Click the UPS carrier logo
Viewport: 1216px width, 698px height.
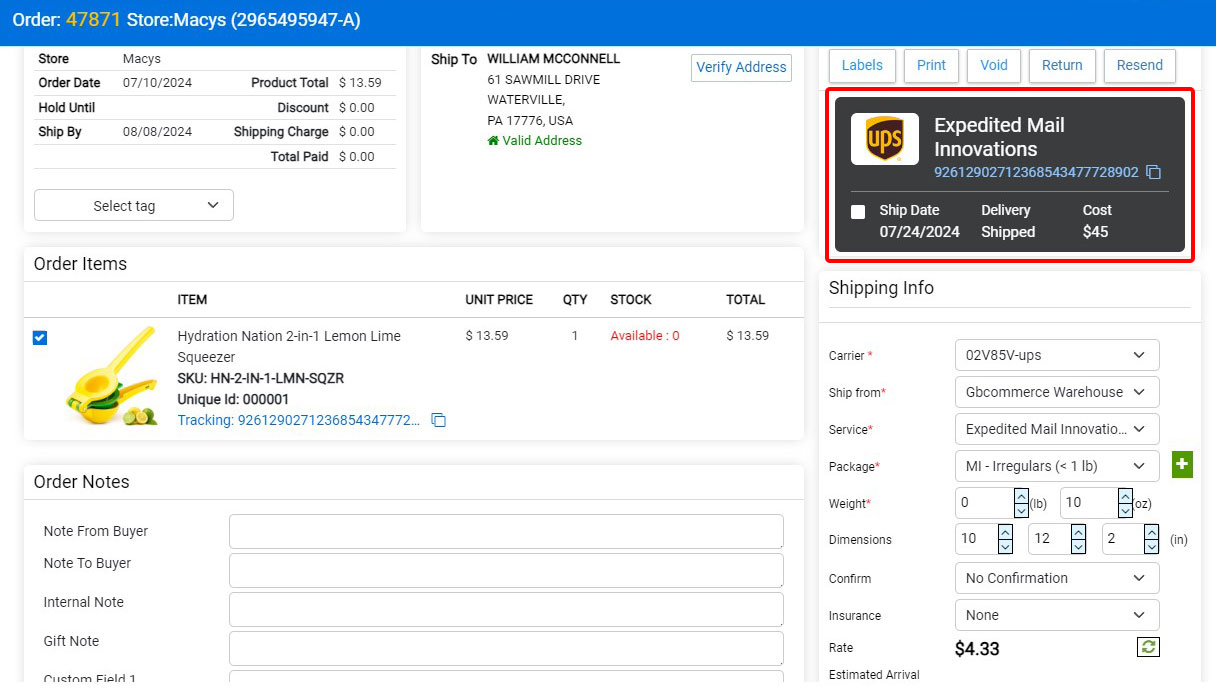(x=885, y=138)
